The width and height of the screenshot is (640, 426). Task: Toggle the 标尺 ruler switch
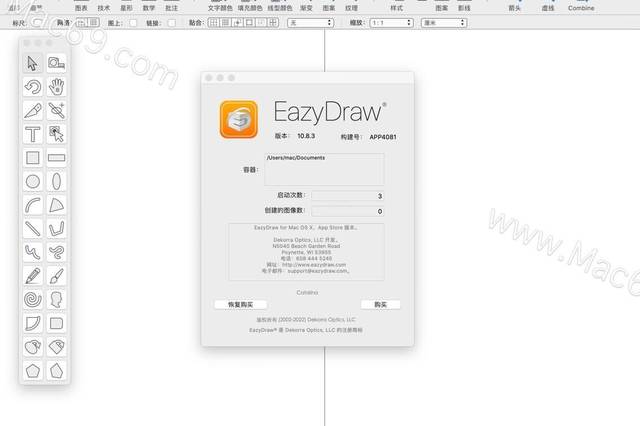pos(38,23)
